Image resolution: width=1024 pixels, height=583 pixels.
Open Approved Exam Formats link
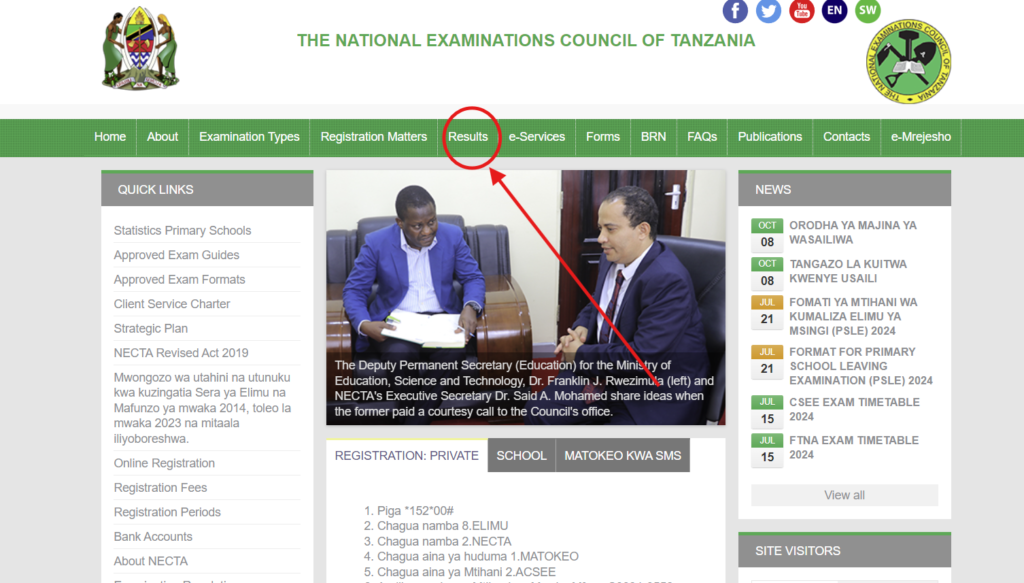pos(180,279)
